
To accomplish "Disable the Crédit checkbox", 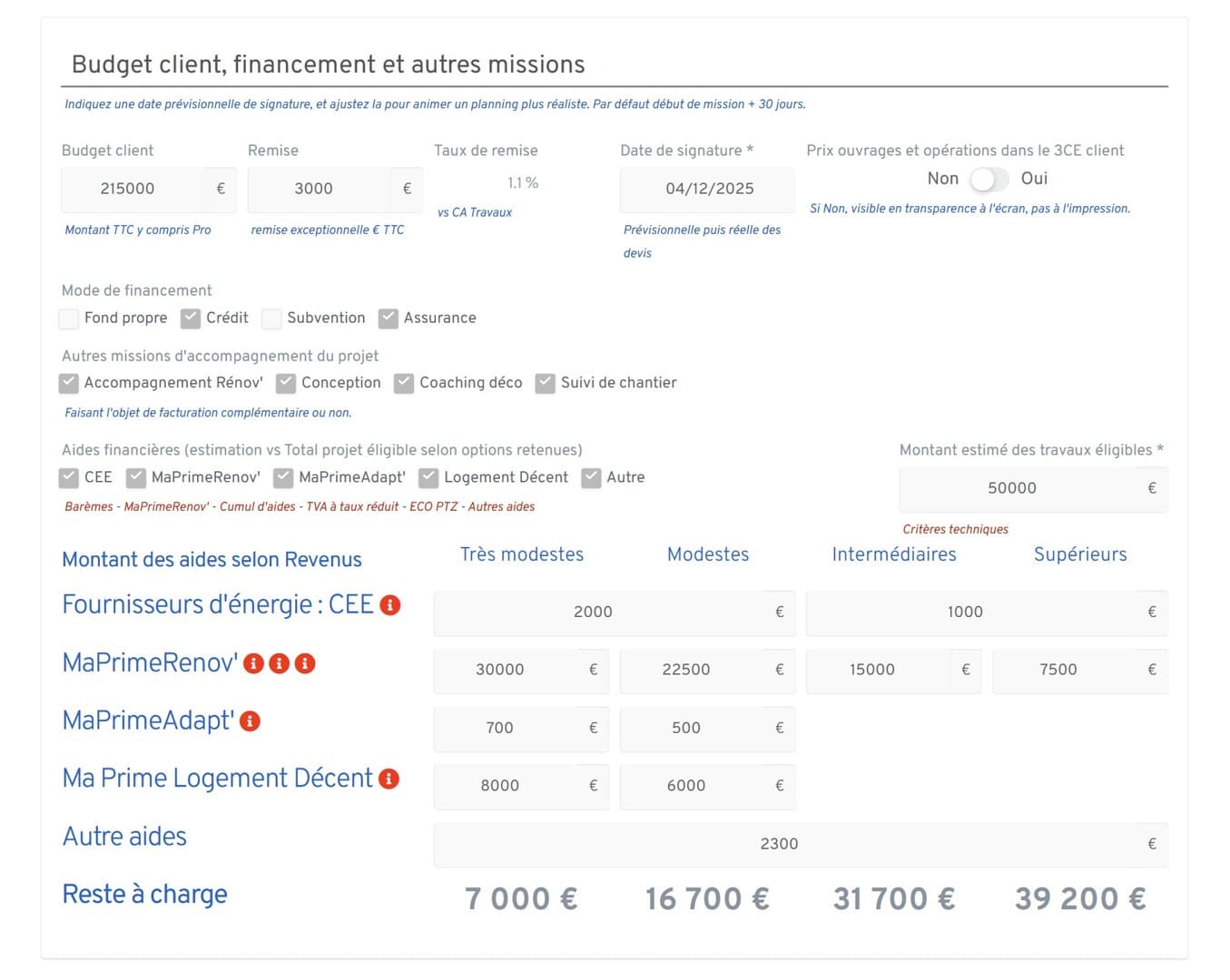I will tap(191, 318).
